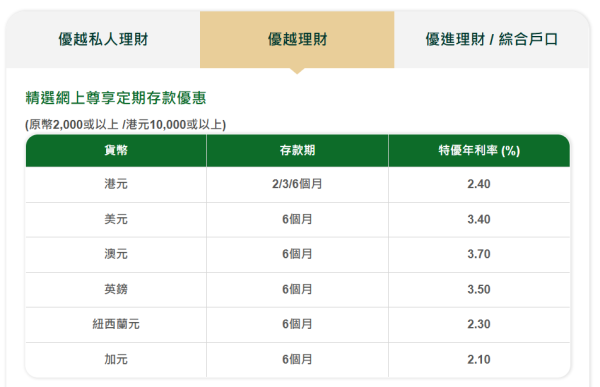Screen dimensions: 600x387
Task: Click the 精選網上尊享定期存款優惠 heading
Action: [x=116, y=98]
